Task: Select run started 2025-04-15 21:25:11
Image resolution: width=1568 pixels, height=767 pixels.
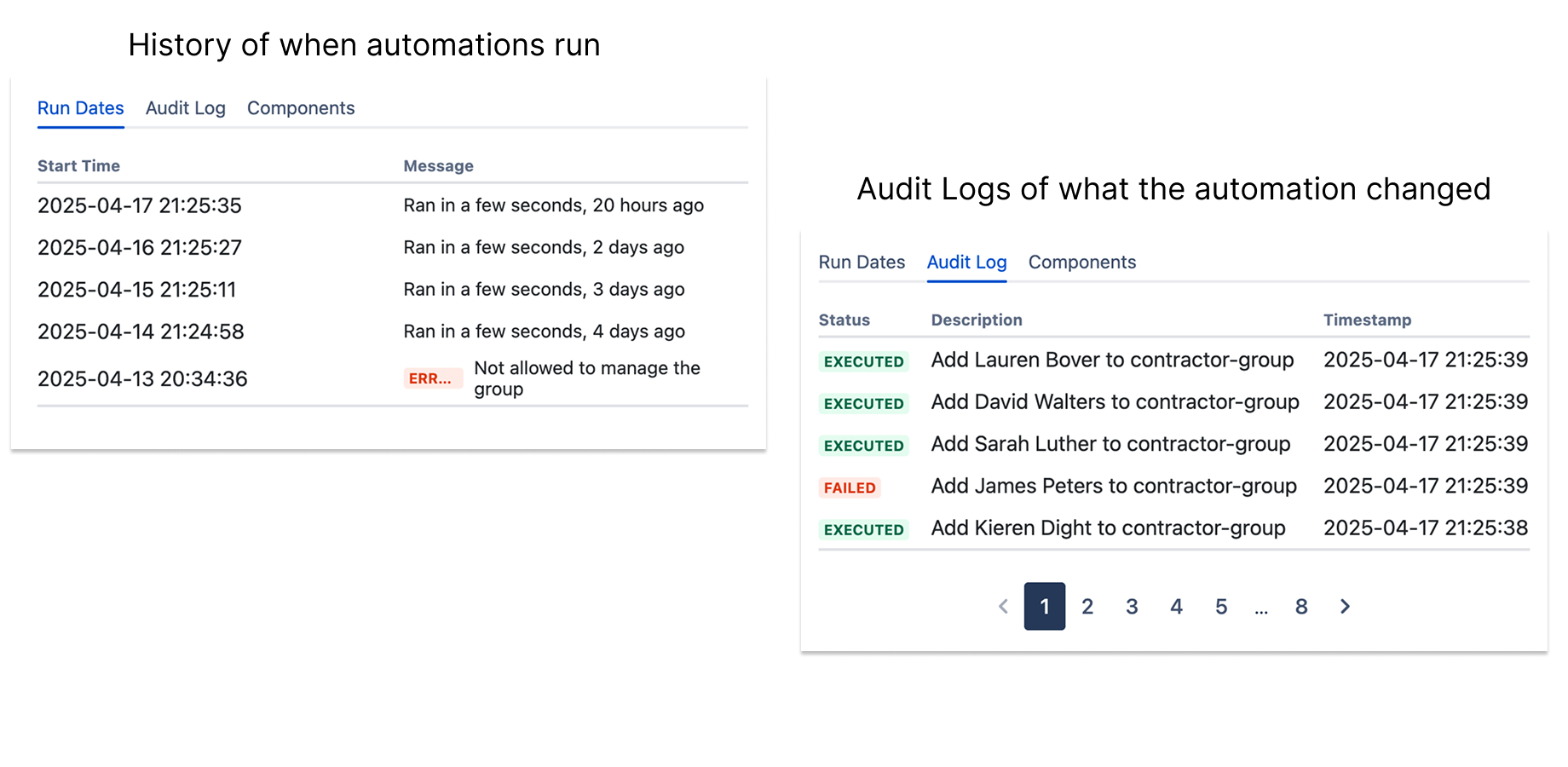Action: [137, 290]
